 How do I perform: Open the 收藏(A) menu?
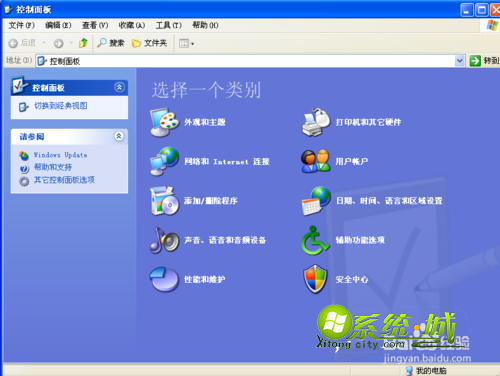[x=132, y=25]
